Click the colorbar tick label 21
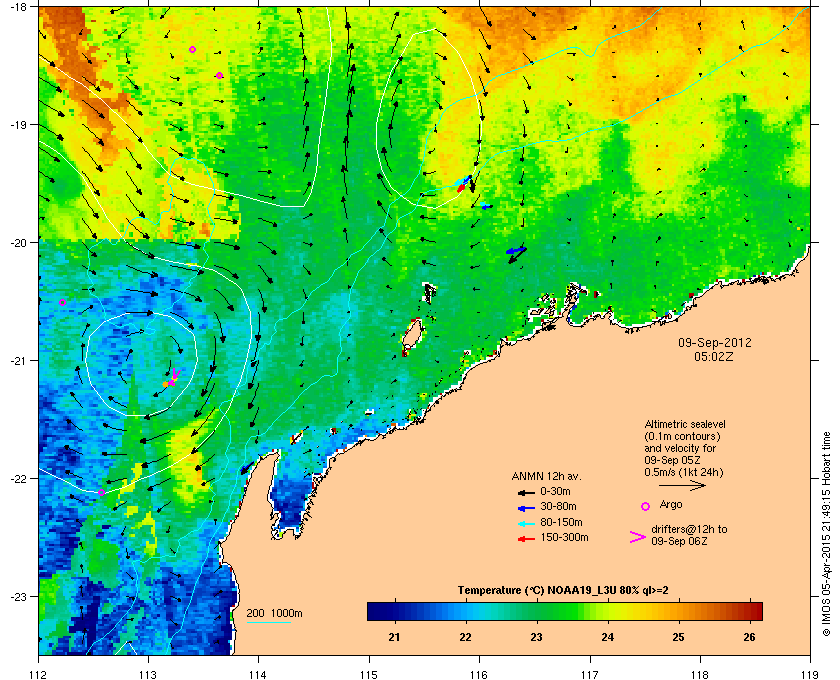 [x=394, y=637]
